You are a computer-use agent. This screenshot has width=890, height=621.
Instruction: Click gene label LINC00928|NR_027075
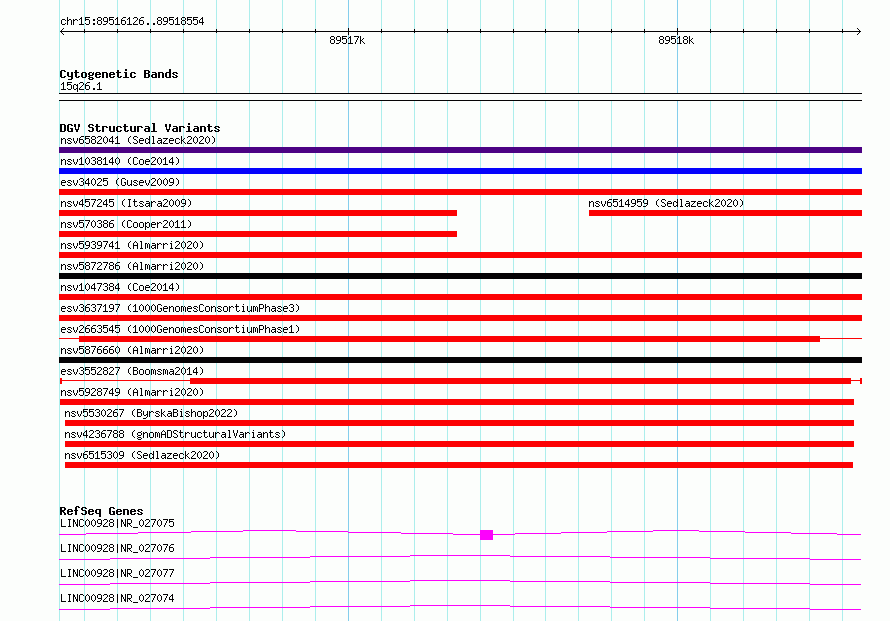[117, 523]
